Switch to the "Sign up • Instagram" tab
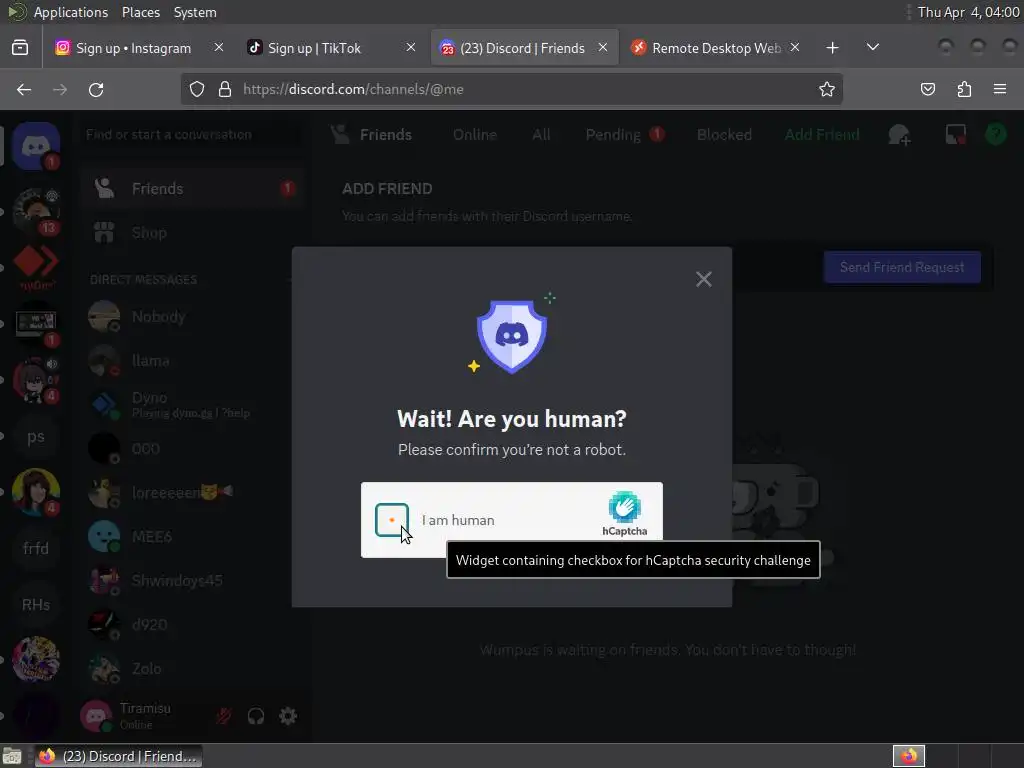 (133, 48)
